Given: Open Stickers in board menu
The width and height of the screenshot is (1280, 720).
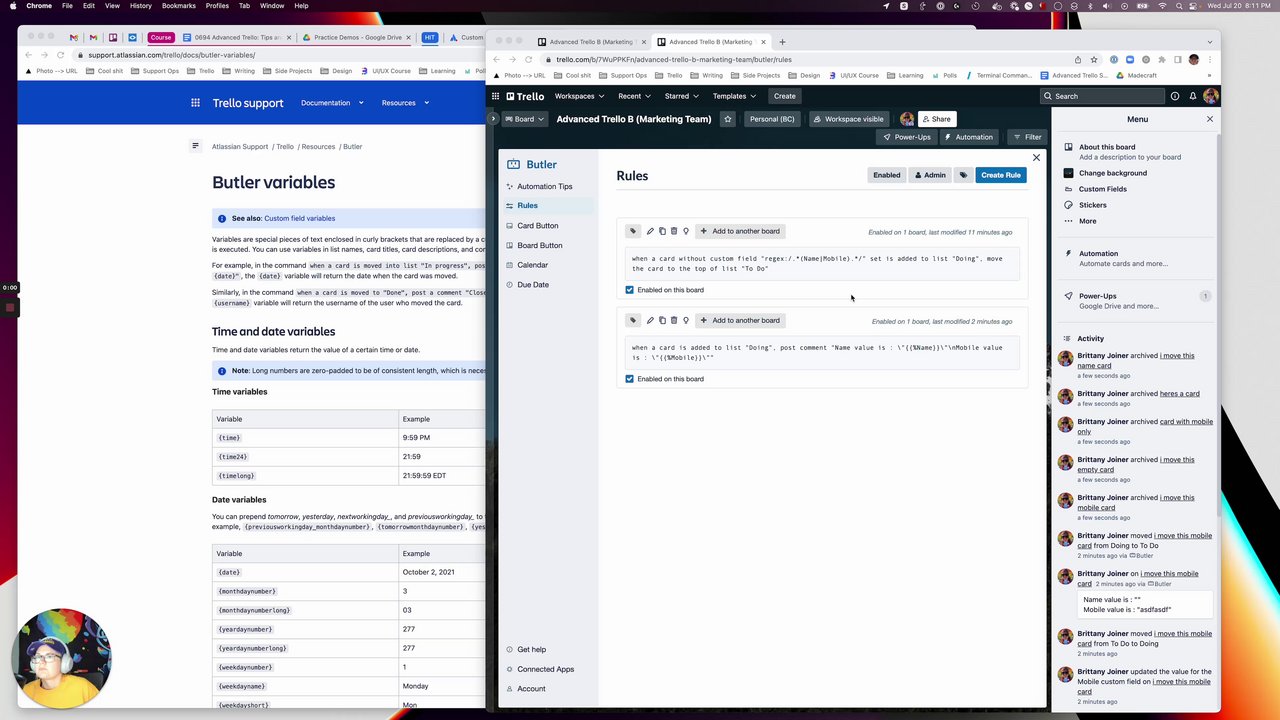Looking at the screenshot, I should pyautogui.click(x=1092, y=205).
